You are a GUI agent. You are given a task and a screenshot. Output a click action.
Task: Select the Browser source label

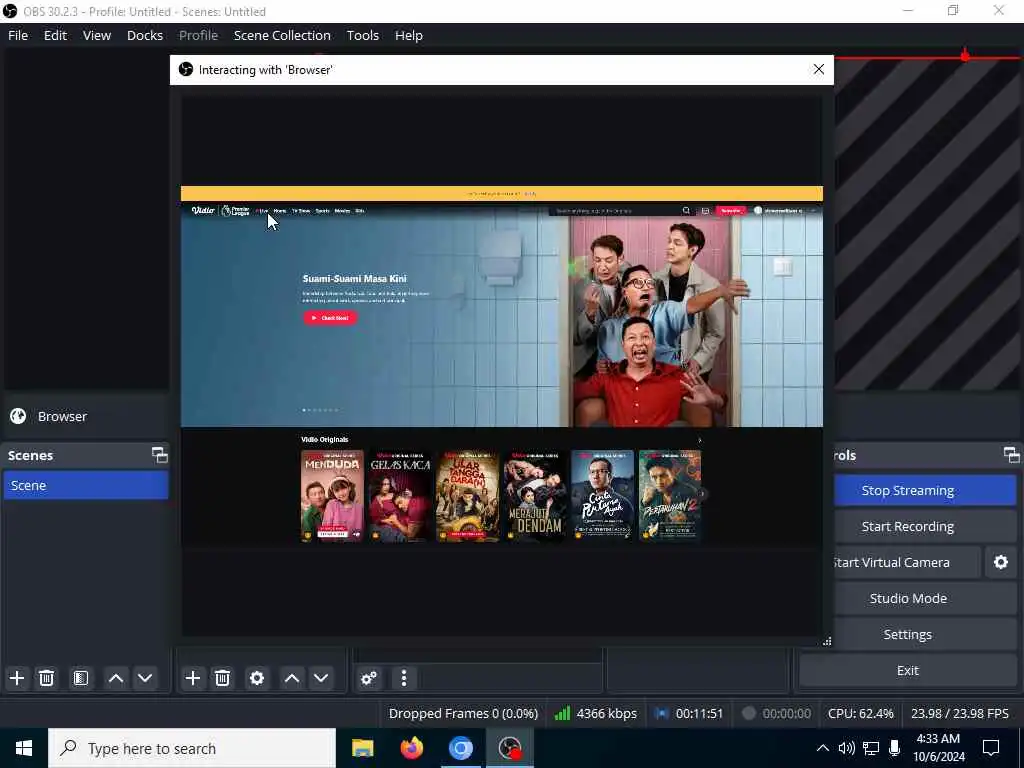pyautogui.click(x=62, y=416)
